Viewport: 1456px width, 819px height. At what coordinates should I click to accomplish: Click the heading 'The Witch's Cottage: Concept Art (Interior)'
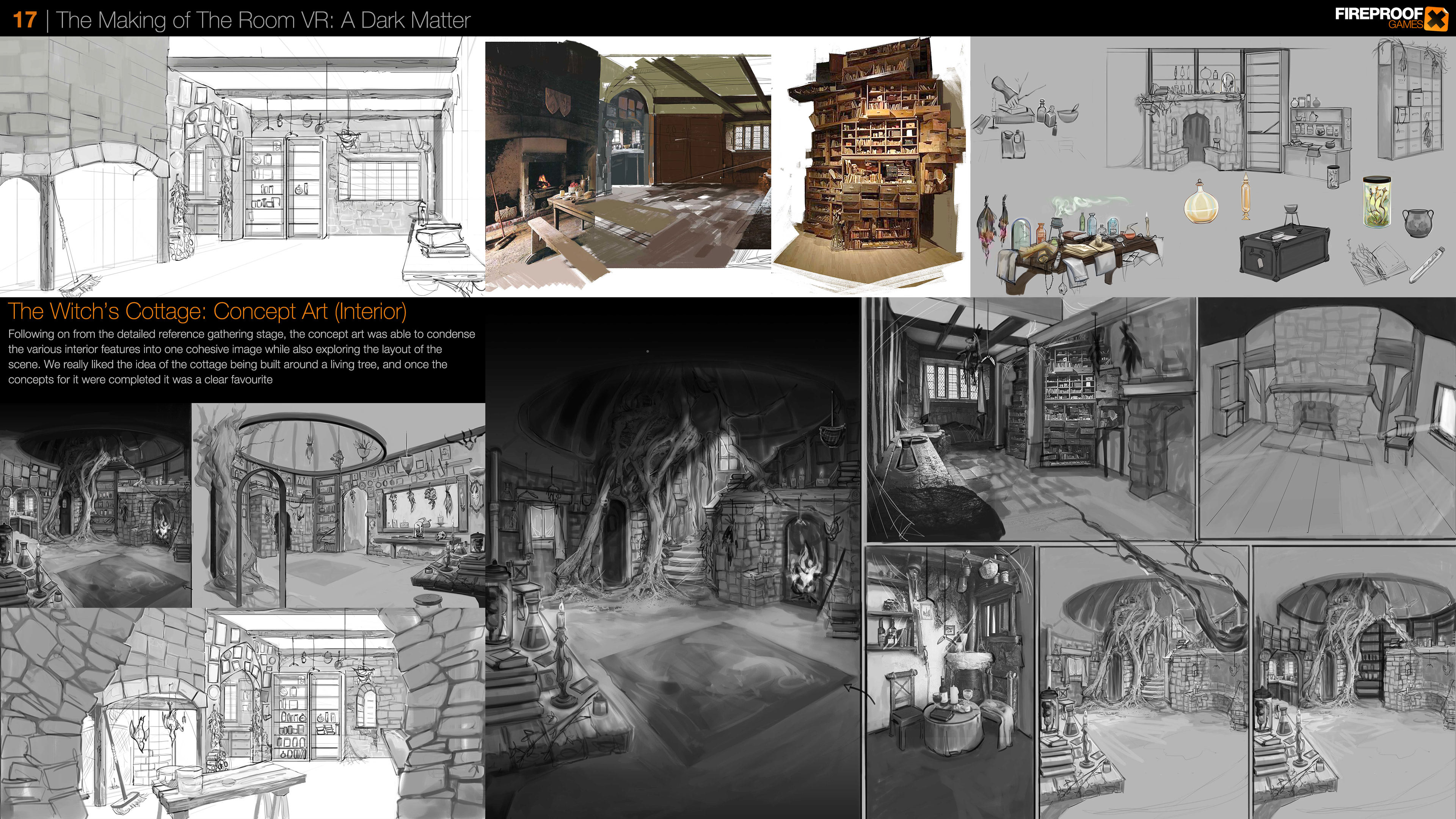pyautogui.click(x=207, y=311)
